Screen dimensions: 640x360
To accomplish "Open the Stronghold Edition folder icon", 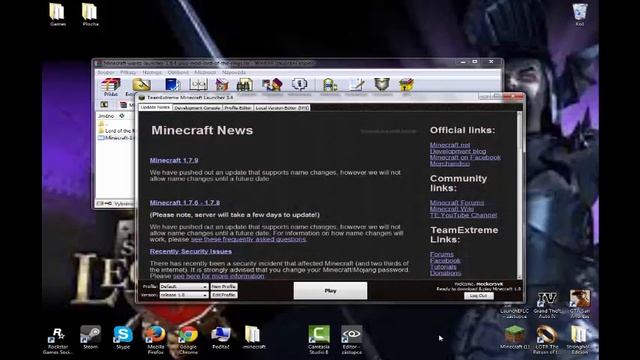I will pos(579,340).
